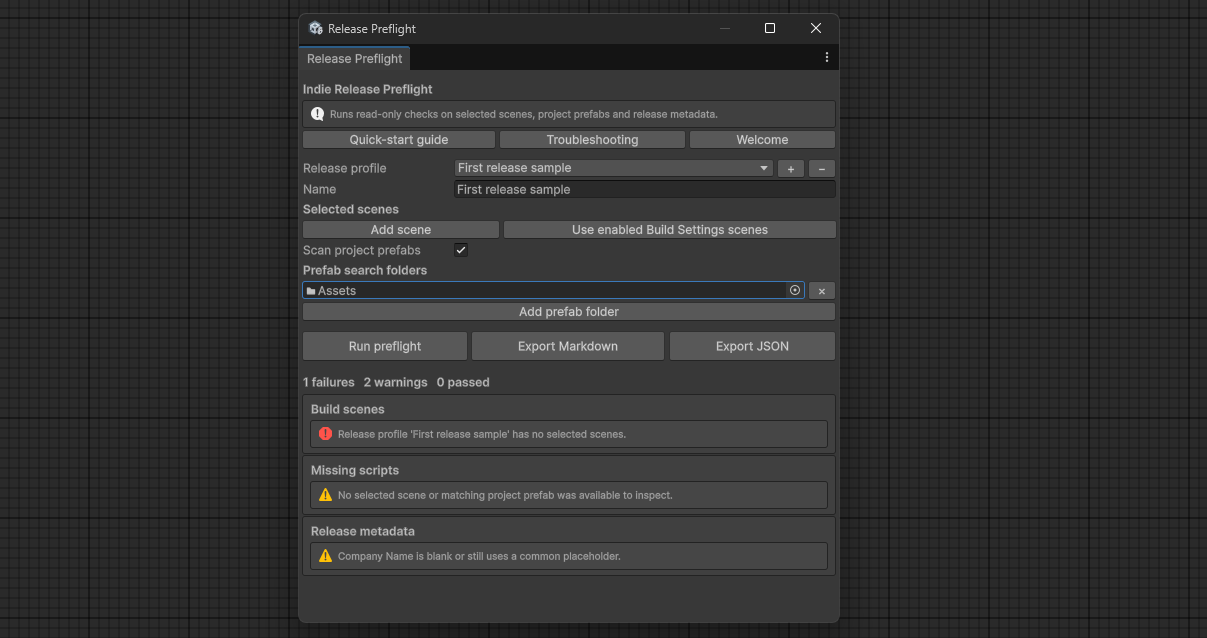Open the Troubleshooting page

(592, 140)
